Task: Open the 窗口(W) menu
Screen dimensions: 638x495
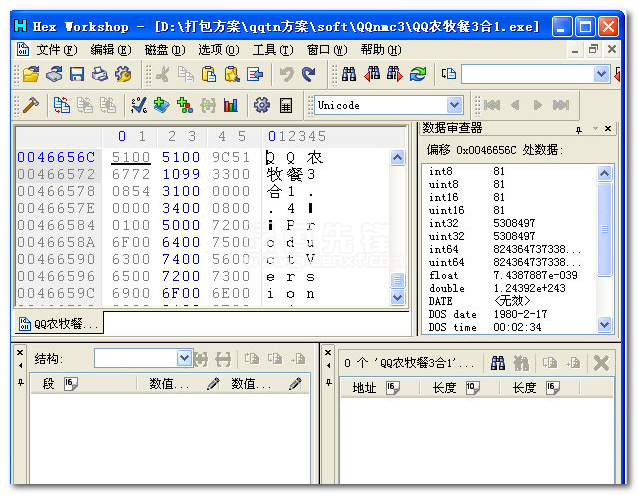Action: [327, 50]
